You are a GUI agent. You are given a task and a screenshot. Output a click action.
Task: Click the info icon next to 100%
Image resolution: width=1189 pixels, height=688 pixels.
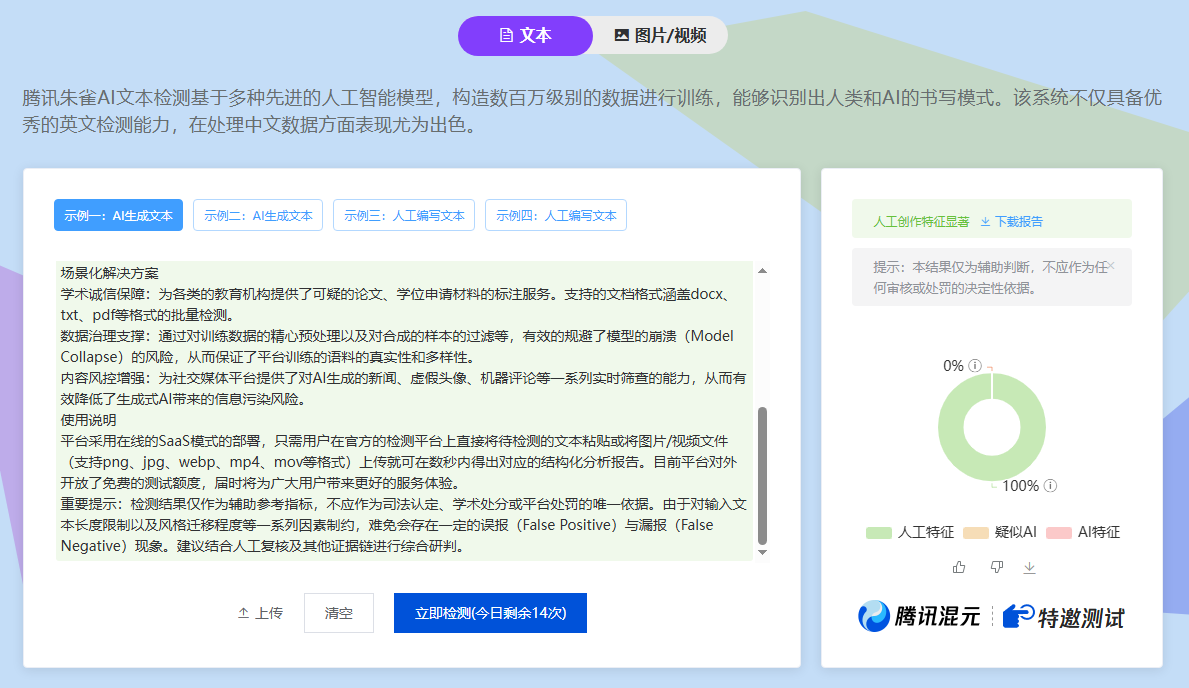[x=1050, y=486]
